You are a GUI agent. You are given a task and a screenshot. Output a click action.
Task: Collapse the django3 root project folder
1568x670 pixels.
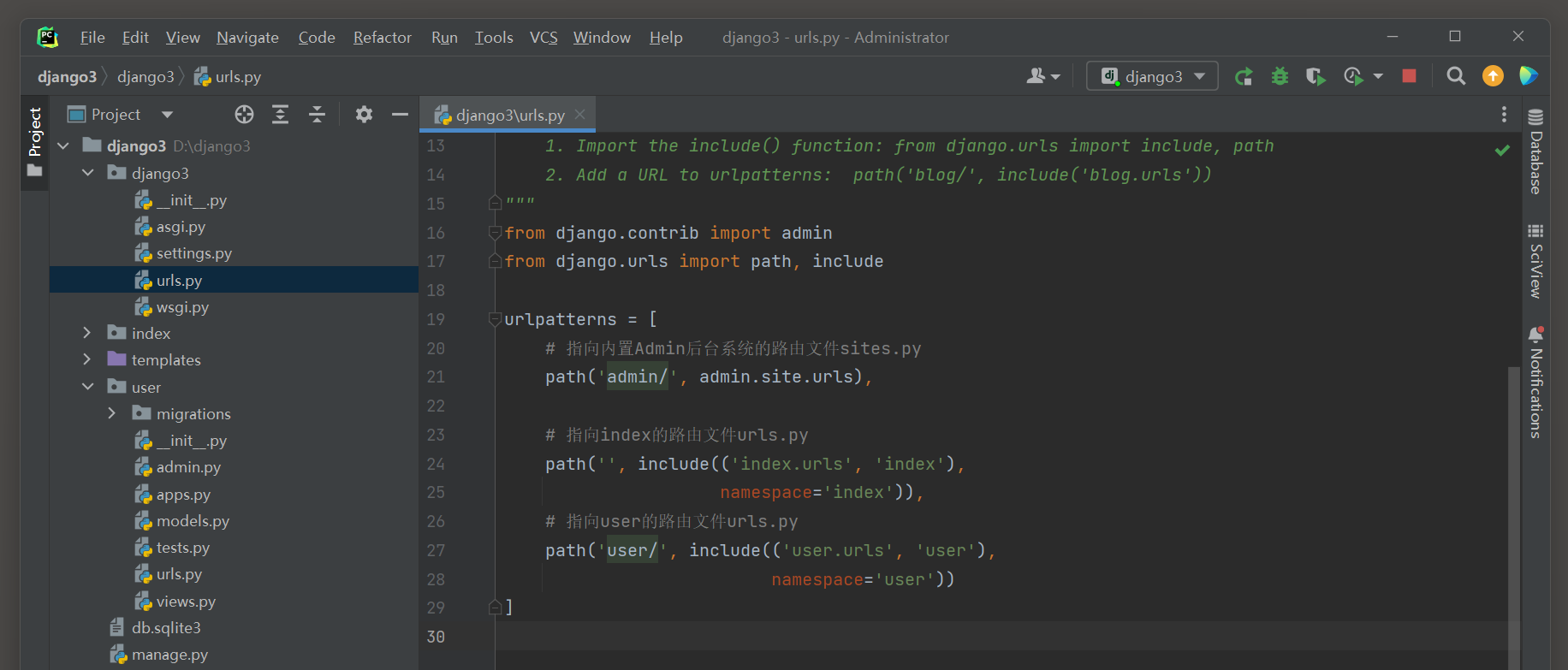pos(63,146)
